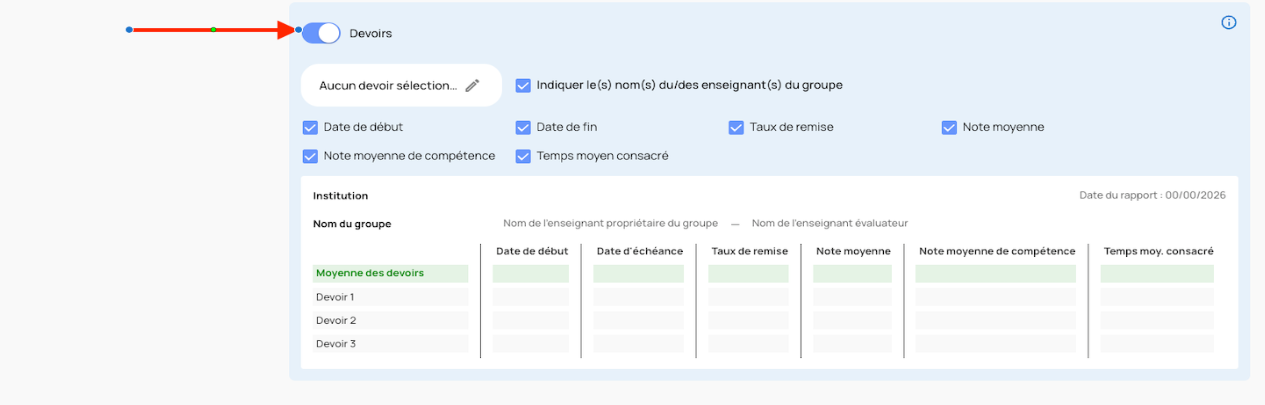Screen dimensions: 1265x405
Task: Click the 'Nom du groupe' label
Action: pyautogui.click(x=352, y=224)
